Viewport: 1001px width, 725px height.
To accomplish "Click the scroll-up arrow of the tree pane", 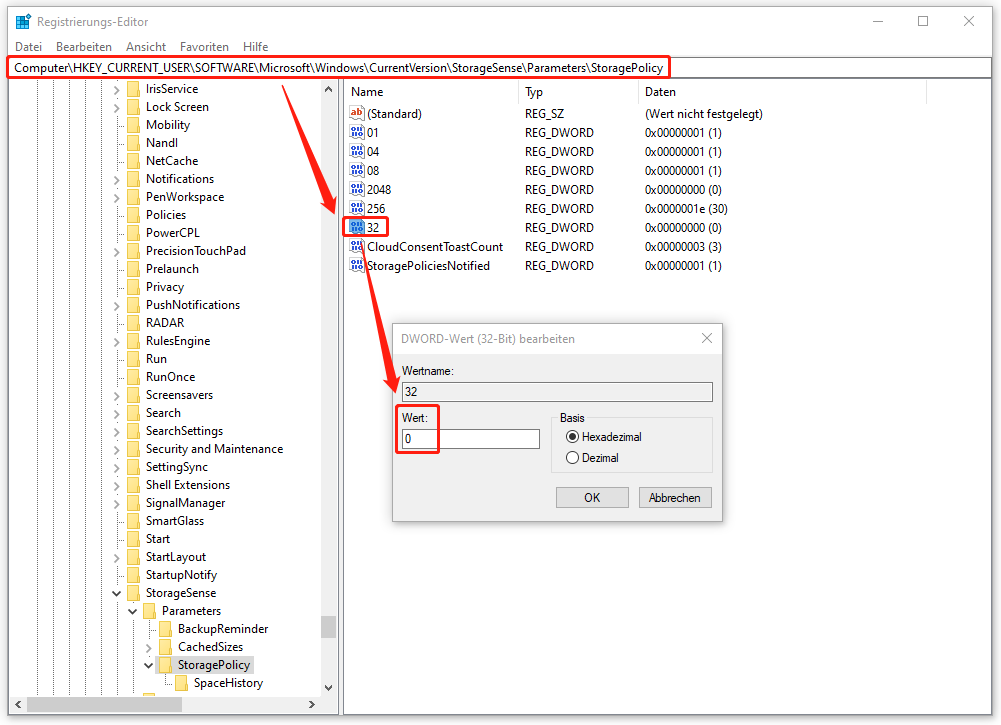I will point(328,89).
